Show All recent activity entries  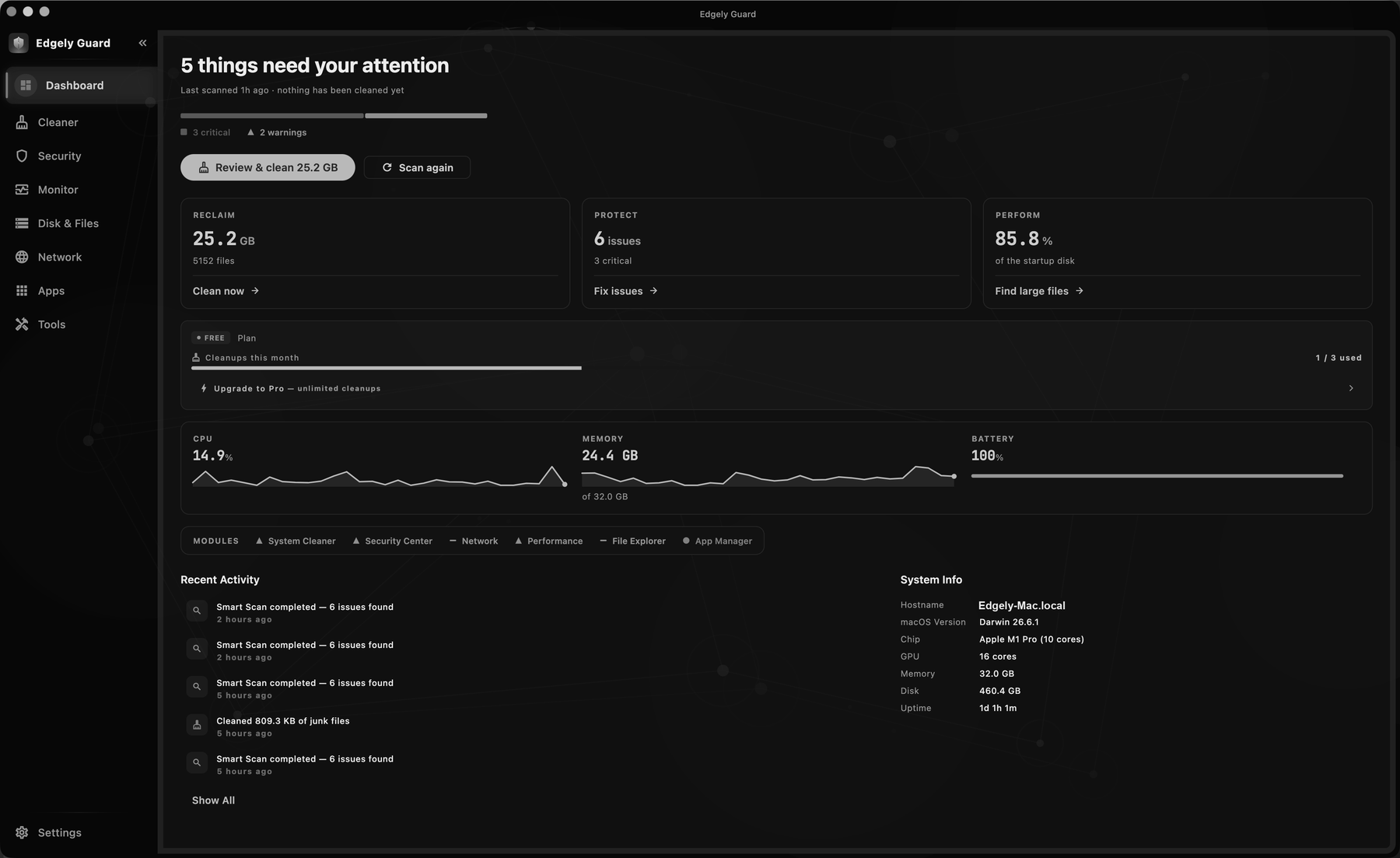pos(213,800)
